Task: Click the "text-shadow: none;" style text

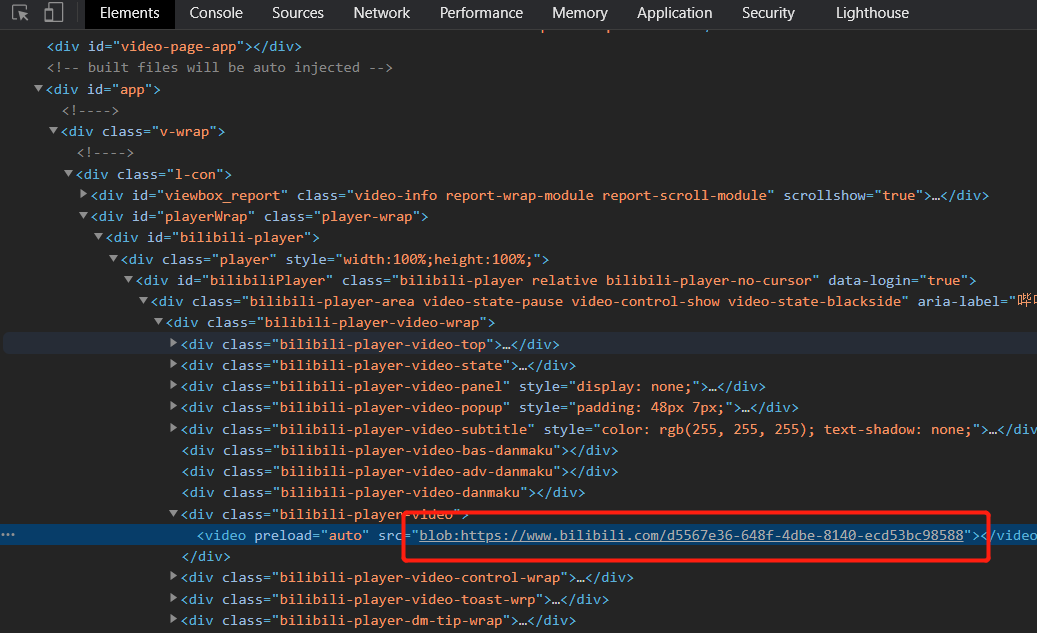Action: point(898,429)
